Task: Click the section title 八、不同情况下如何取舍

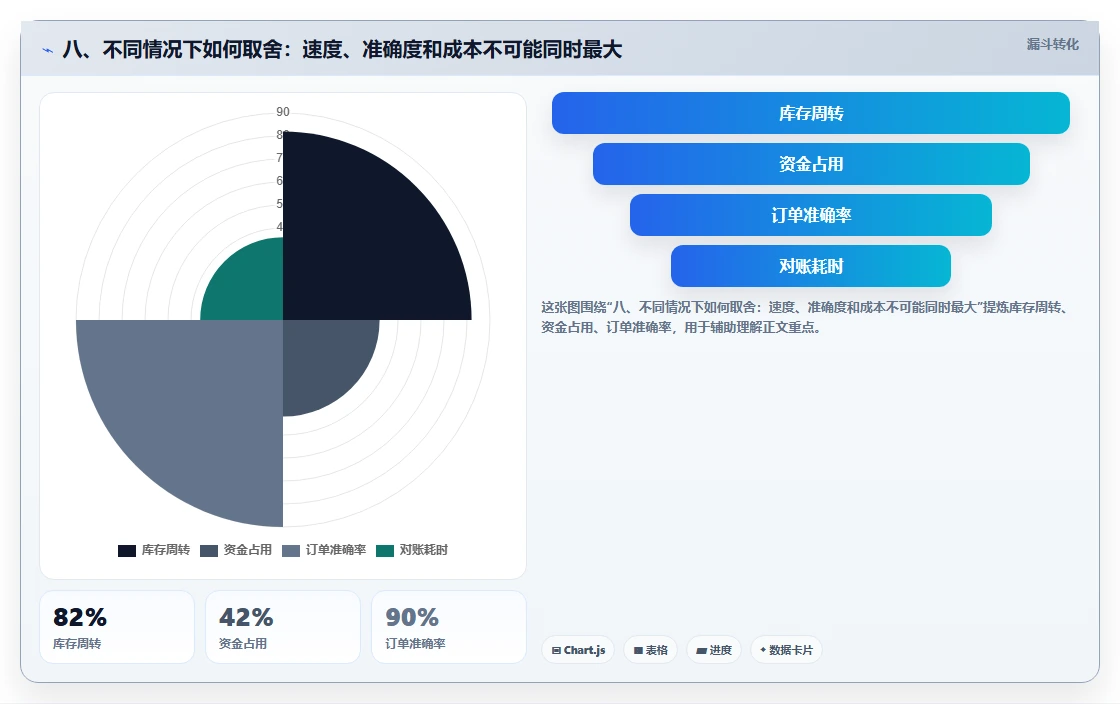Action: (x=342, y=50)
